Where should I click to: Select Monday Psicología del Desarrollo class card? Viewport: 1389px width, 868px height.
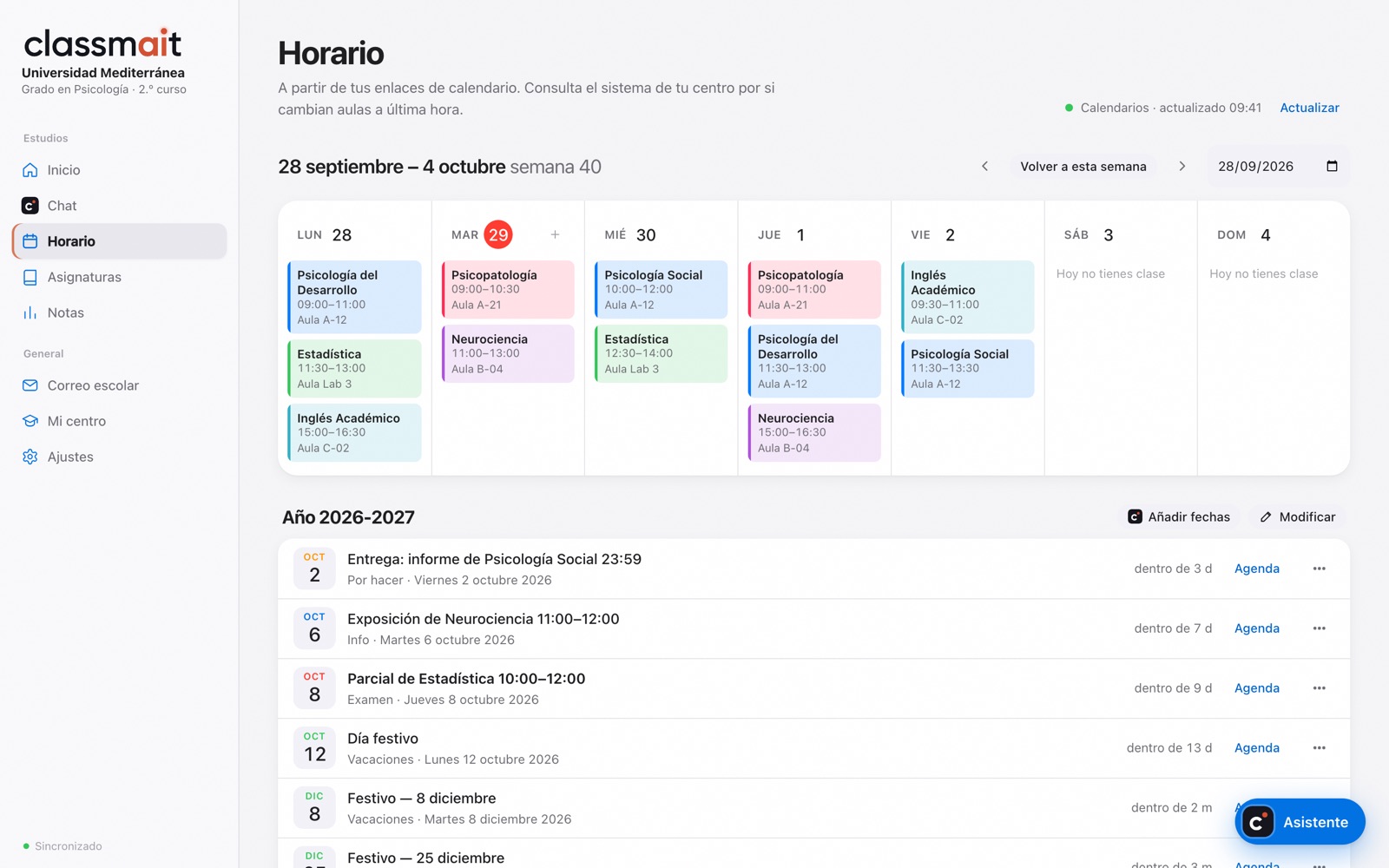pyautogui.click(x=354, y=297)
